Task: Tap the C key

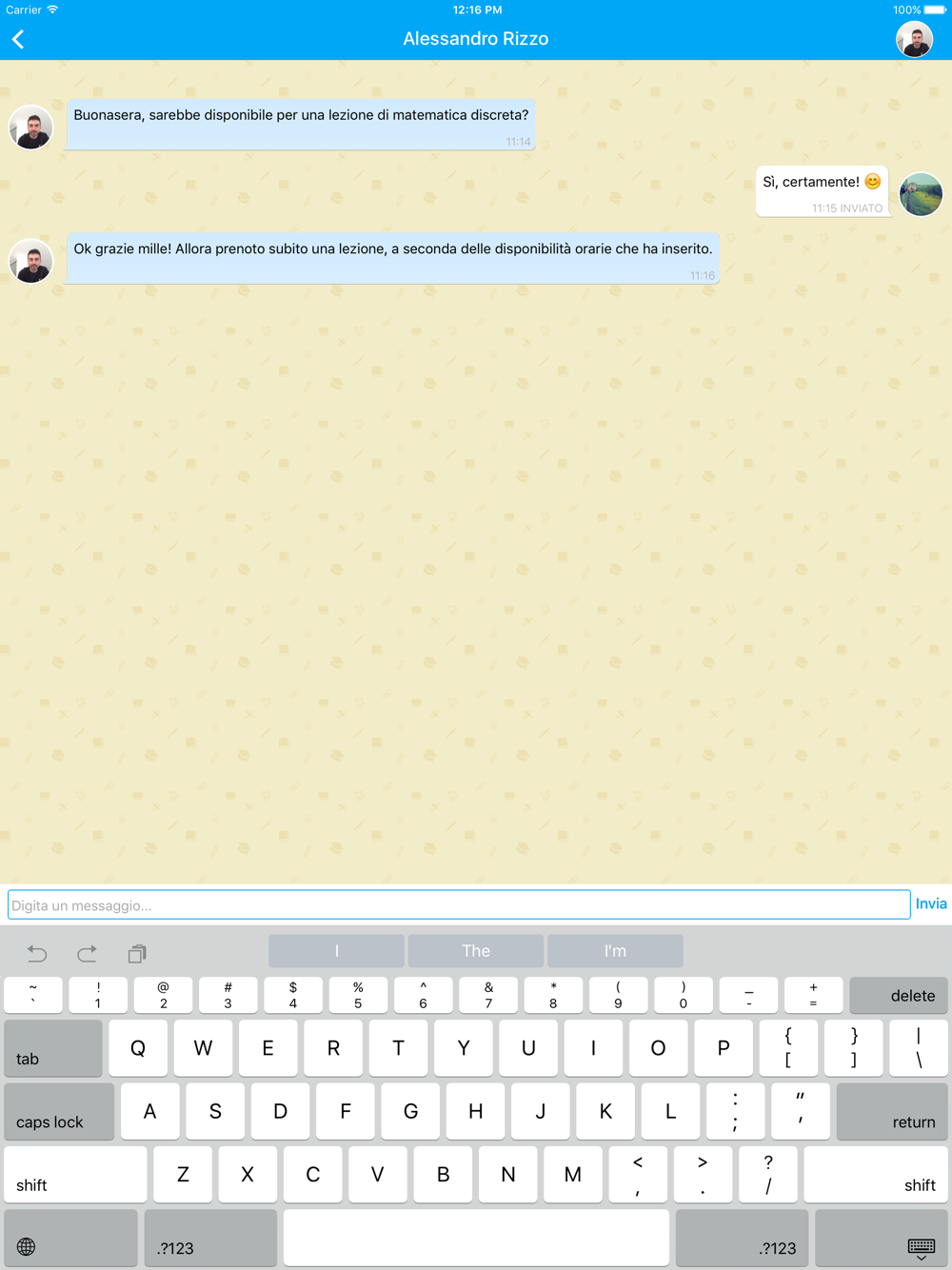Action: point(312,1174)
